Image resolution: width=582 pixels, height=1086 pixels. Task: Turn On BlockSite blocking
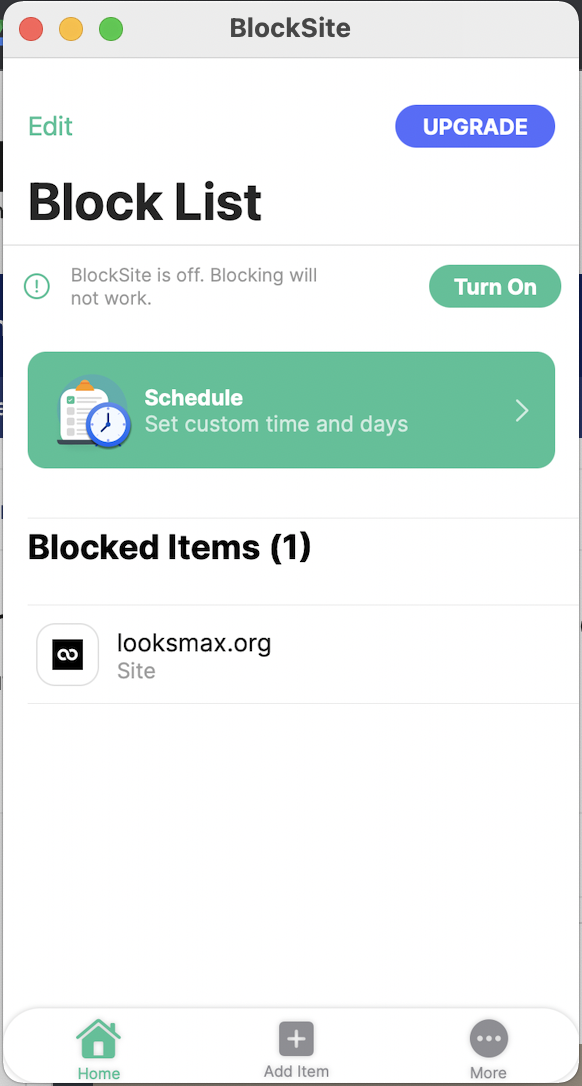pyautogui.click(x=495, y=286)
